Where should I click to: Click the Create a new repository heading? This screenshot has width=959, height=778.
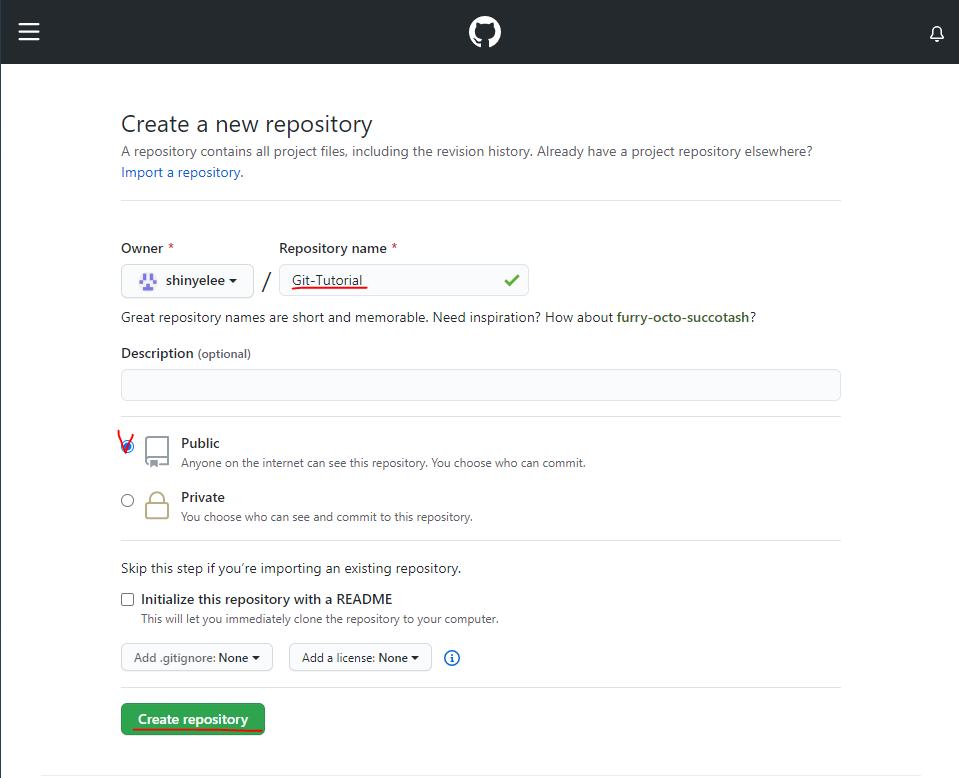point(246,124)
